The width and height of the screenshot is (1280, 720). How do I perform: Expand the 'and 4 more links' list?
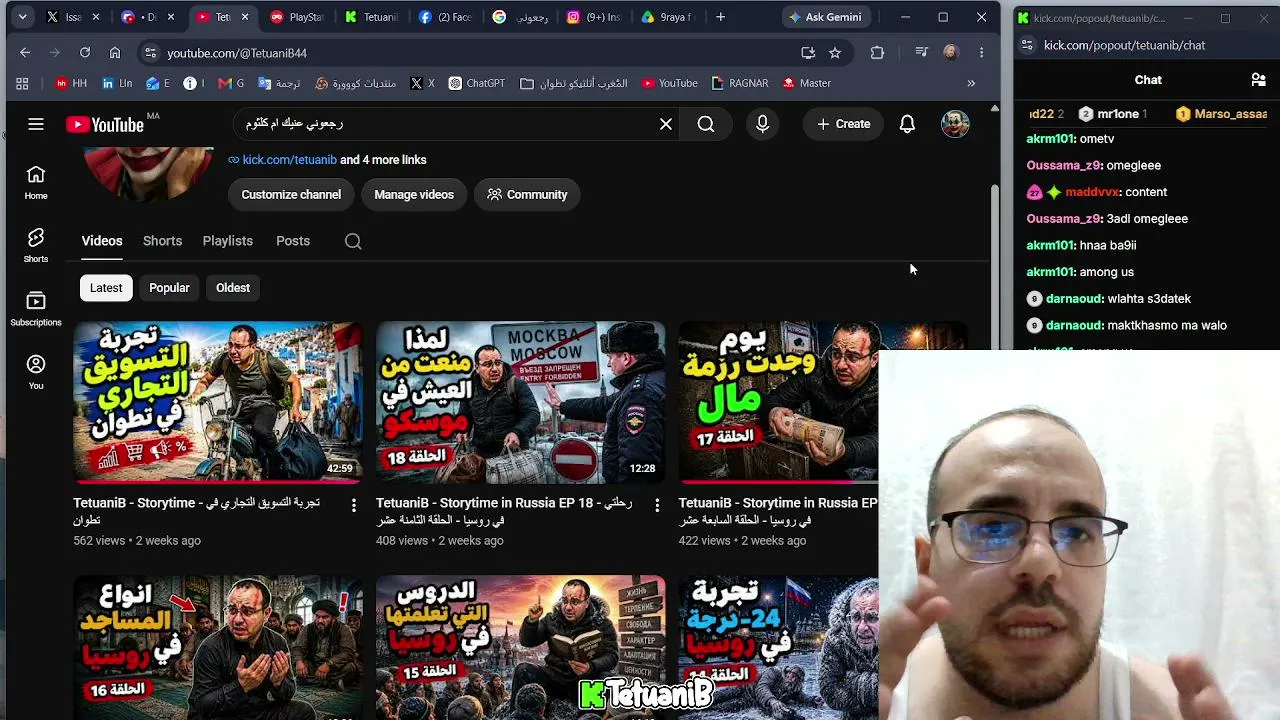tap(383, 160)
